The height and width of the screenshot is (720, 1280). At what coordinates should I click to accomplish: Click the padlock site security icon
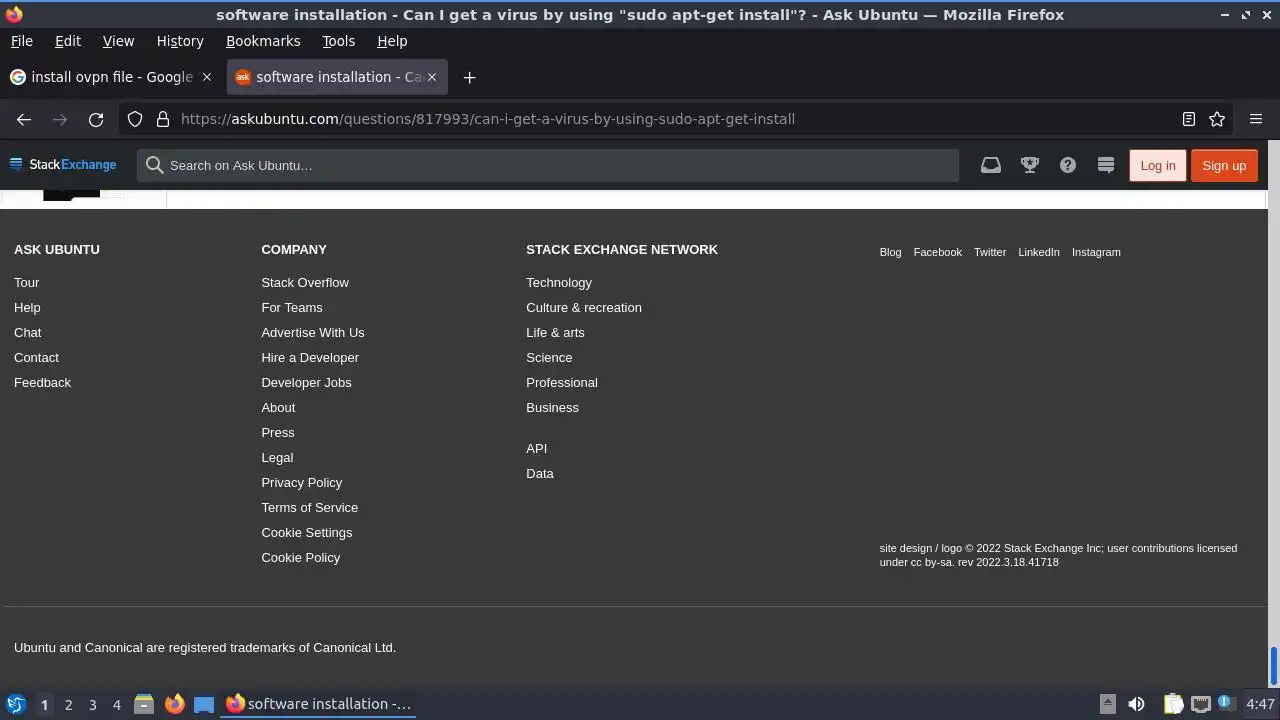tap(163, 119)
